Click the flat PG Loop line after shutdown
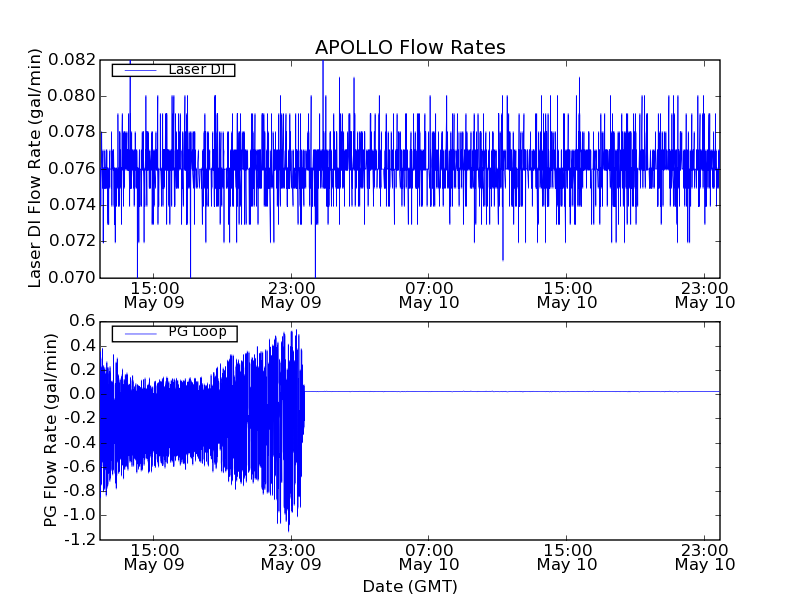800x600 pixels. click(512, 391)
